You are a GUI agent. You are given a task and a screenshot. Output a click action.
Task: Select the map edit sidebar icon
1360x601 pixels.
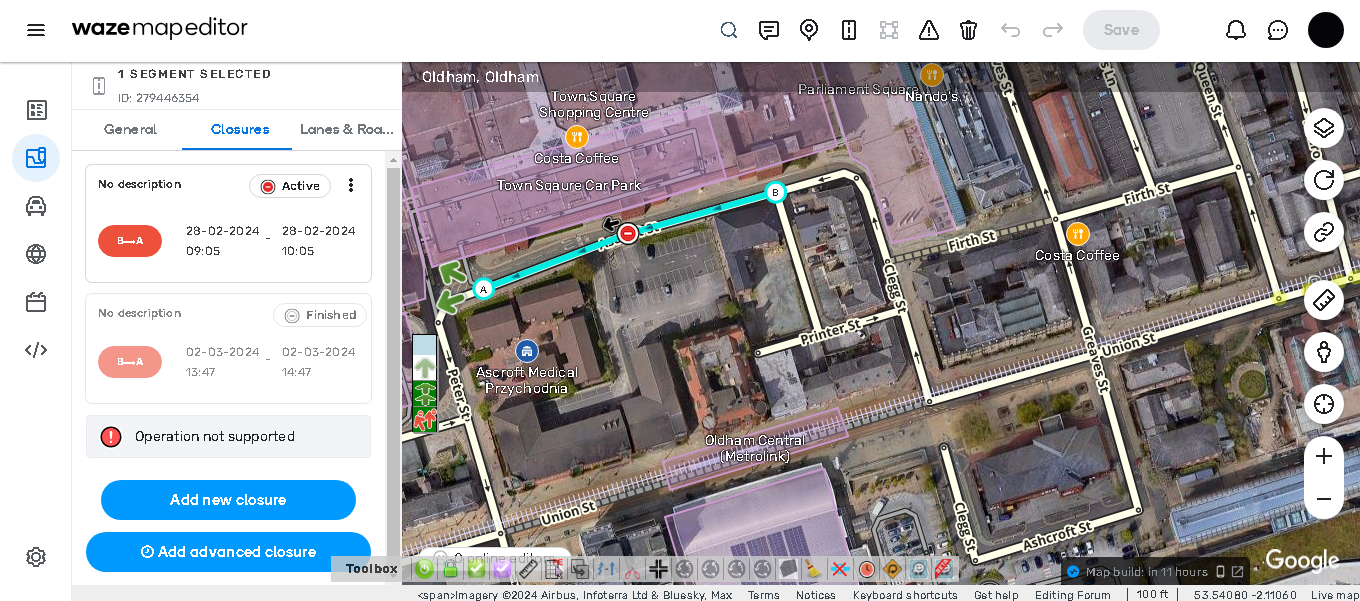tap(36, 158)
